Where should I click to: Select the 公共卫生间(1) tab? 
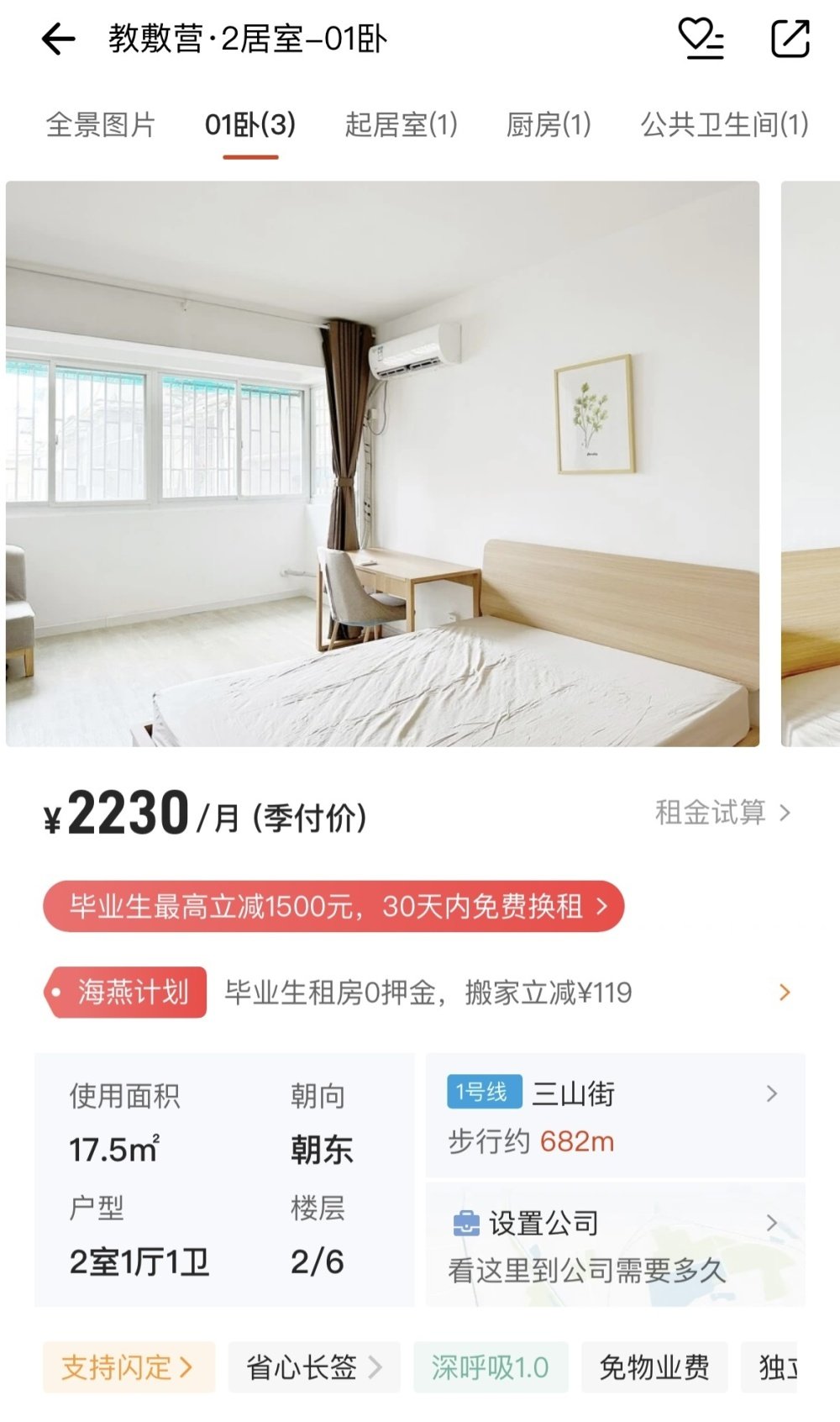pyautogui.click(x=725, y=125)
